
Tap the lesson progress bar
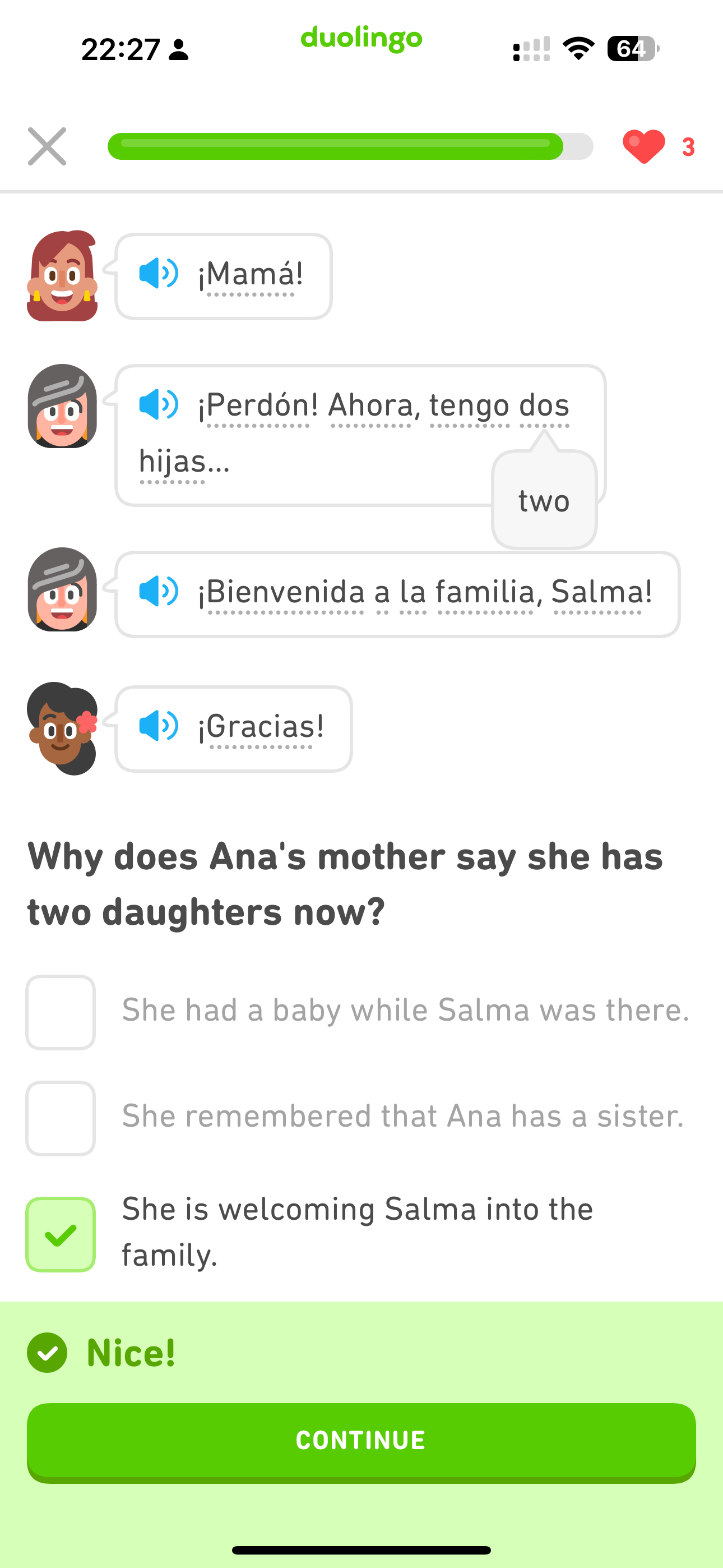click(350, 147)
